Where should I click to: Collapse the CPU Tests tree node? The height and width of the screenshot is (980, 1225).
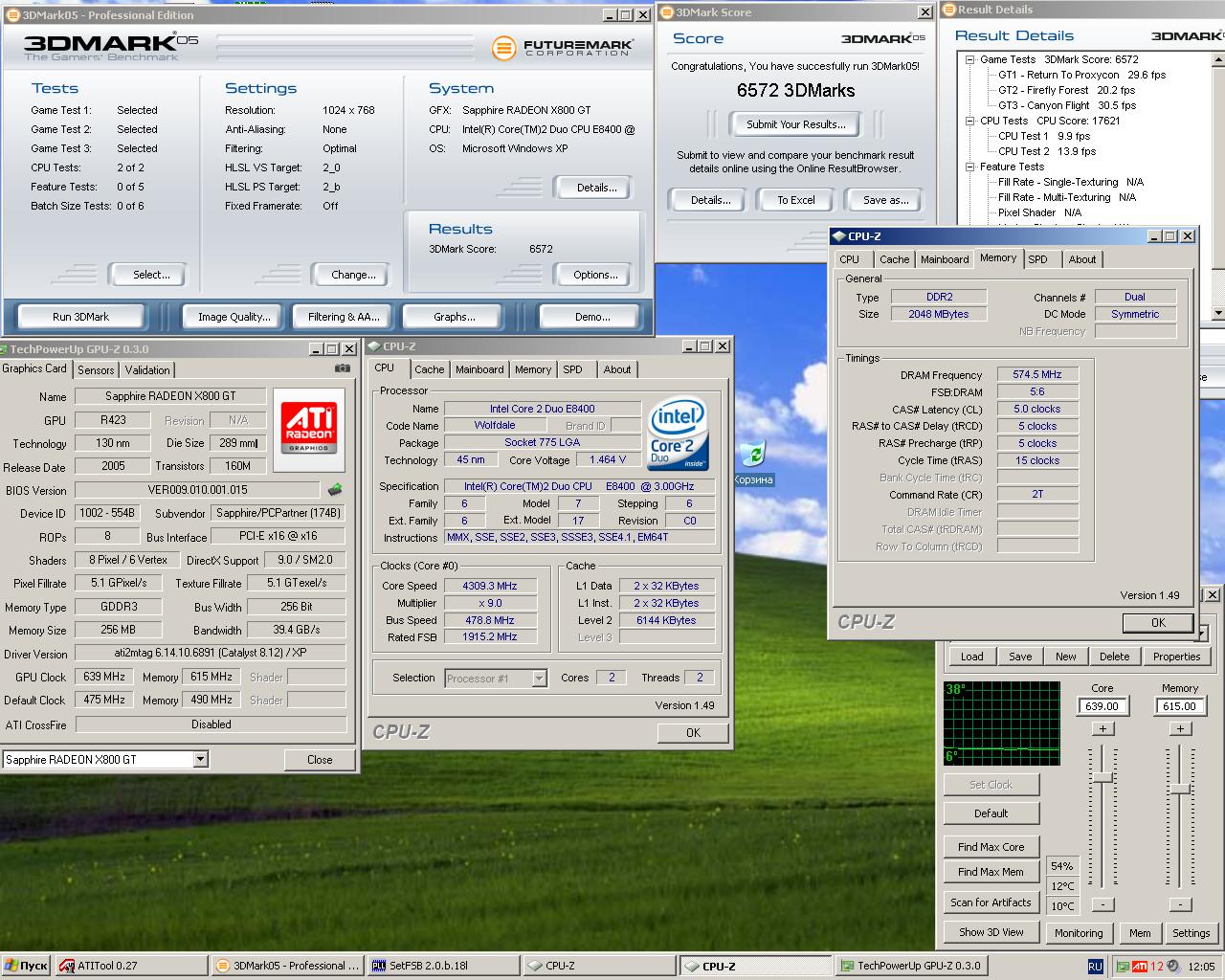coord(969,121)
